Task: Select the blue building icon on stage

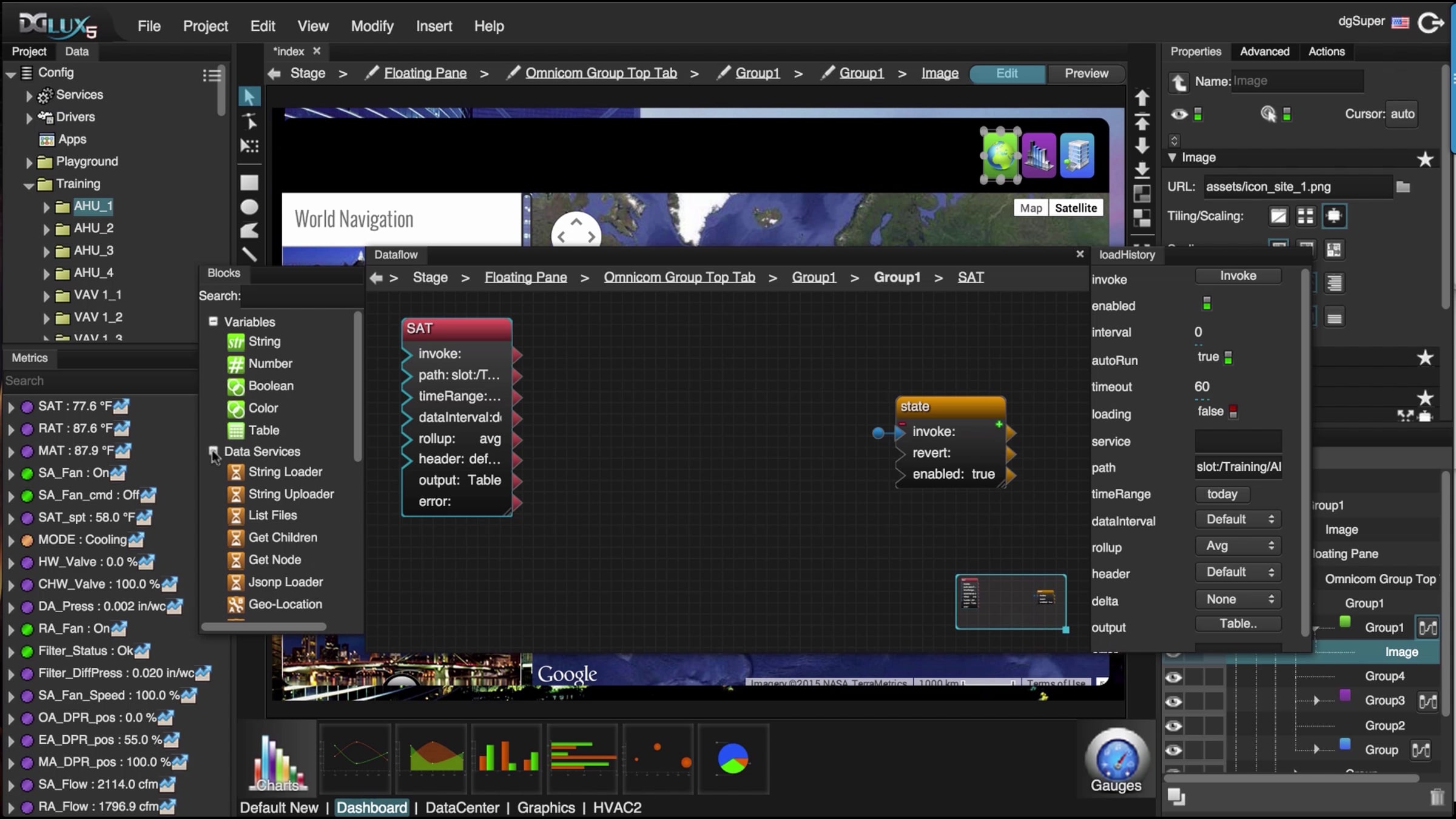Action: point(1077,155)
